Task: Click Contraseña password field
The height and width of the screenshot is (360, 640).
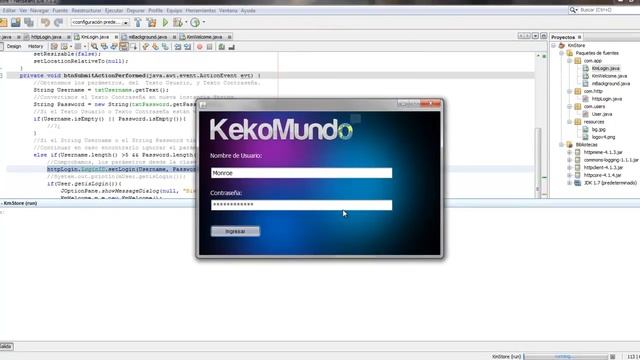Action: click(301, 205)
